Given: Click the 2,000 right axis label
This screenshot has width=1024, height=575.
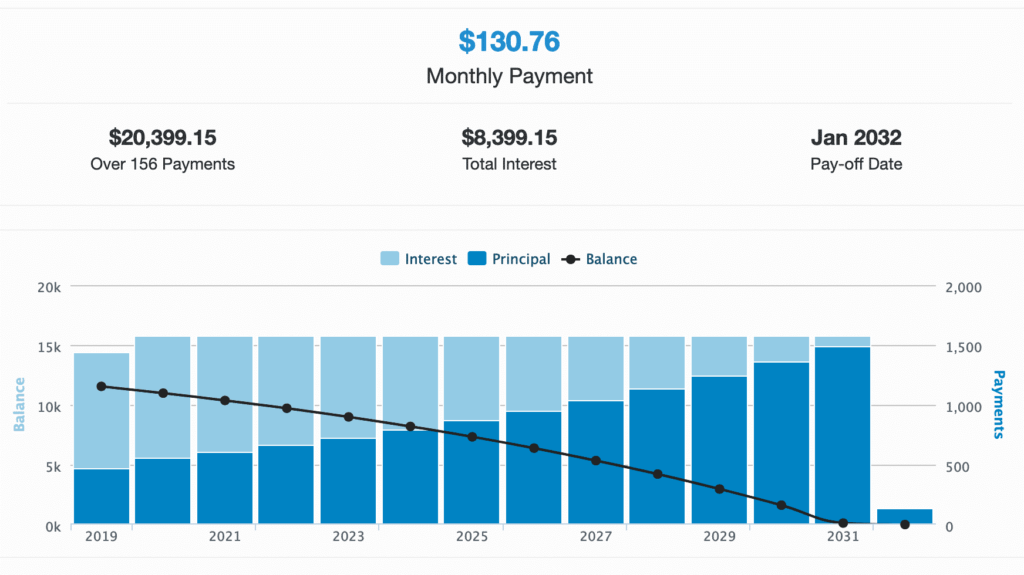Looking at the screenshot, I should point(963,288).
